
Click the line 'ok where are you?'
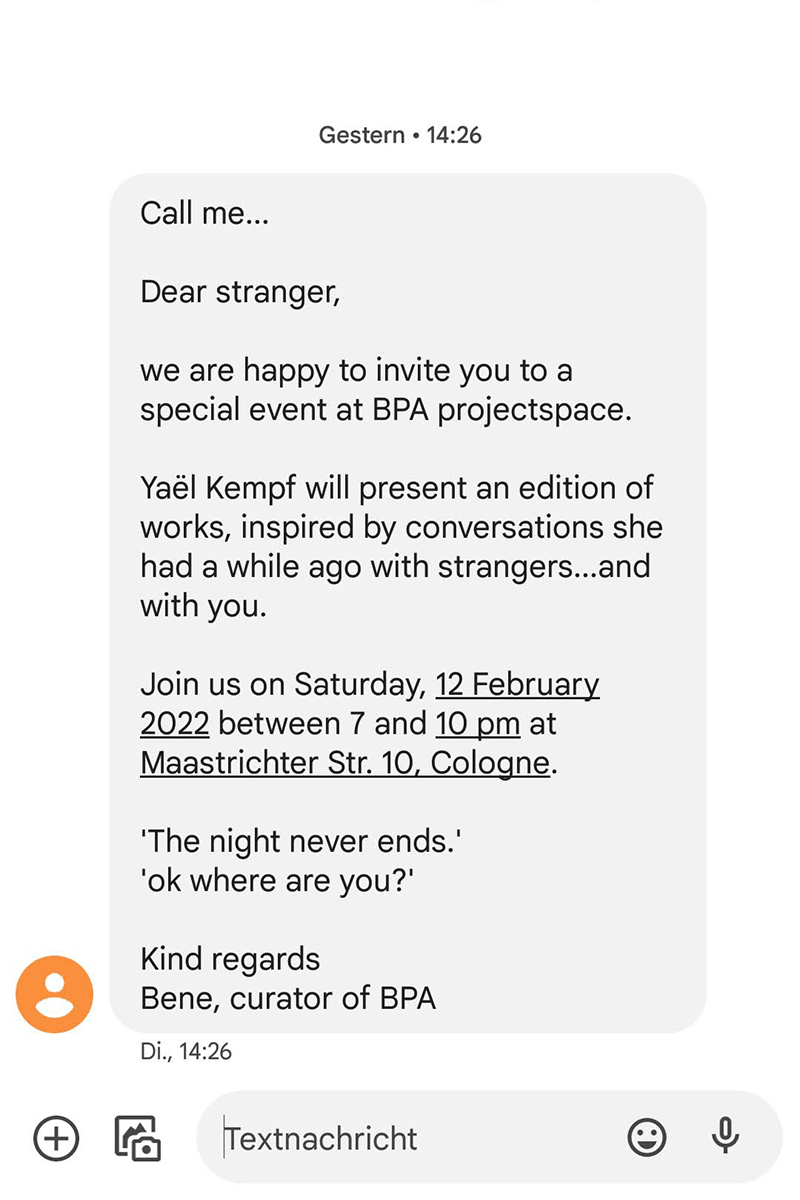click(x=276, y=881)
